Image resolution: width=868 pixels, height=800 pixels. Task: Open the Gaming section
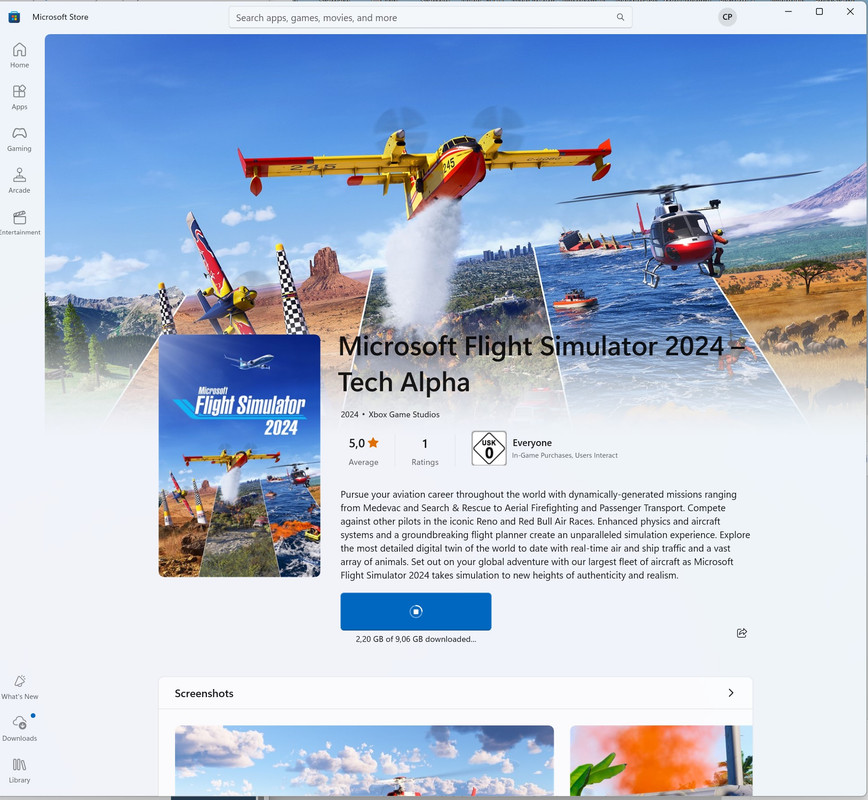[19, 140]
